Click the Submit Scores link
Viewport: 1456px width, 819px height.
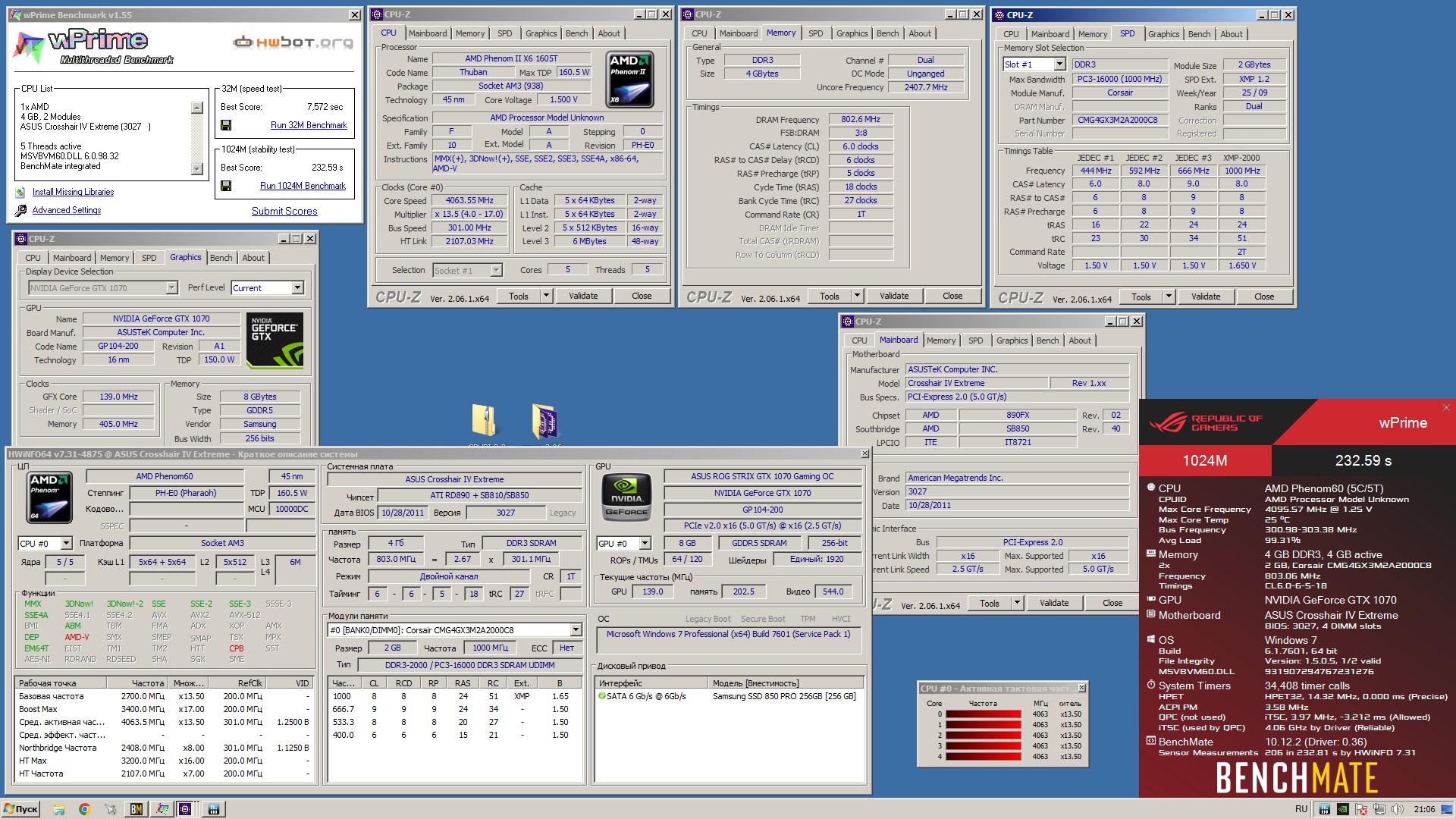tap(284, 211)
